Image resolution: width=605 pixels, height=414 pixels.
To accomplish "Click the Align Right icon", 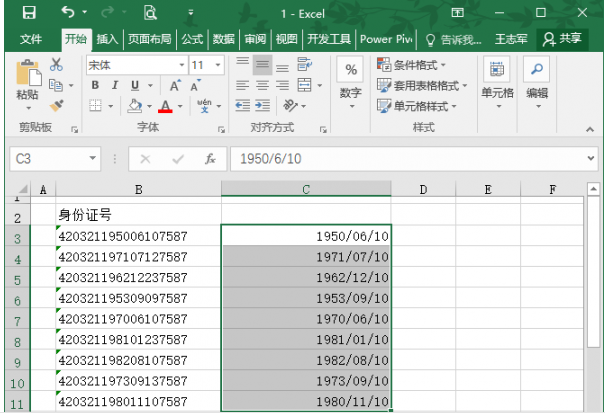I will point(282,85).
